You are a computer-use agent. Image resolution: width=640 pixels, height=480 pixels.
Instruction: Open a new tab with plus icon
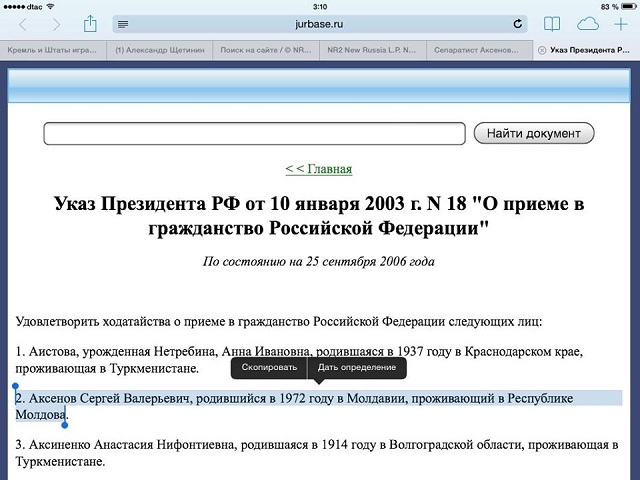[x=620, y=23]
